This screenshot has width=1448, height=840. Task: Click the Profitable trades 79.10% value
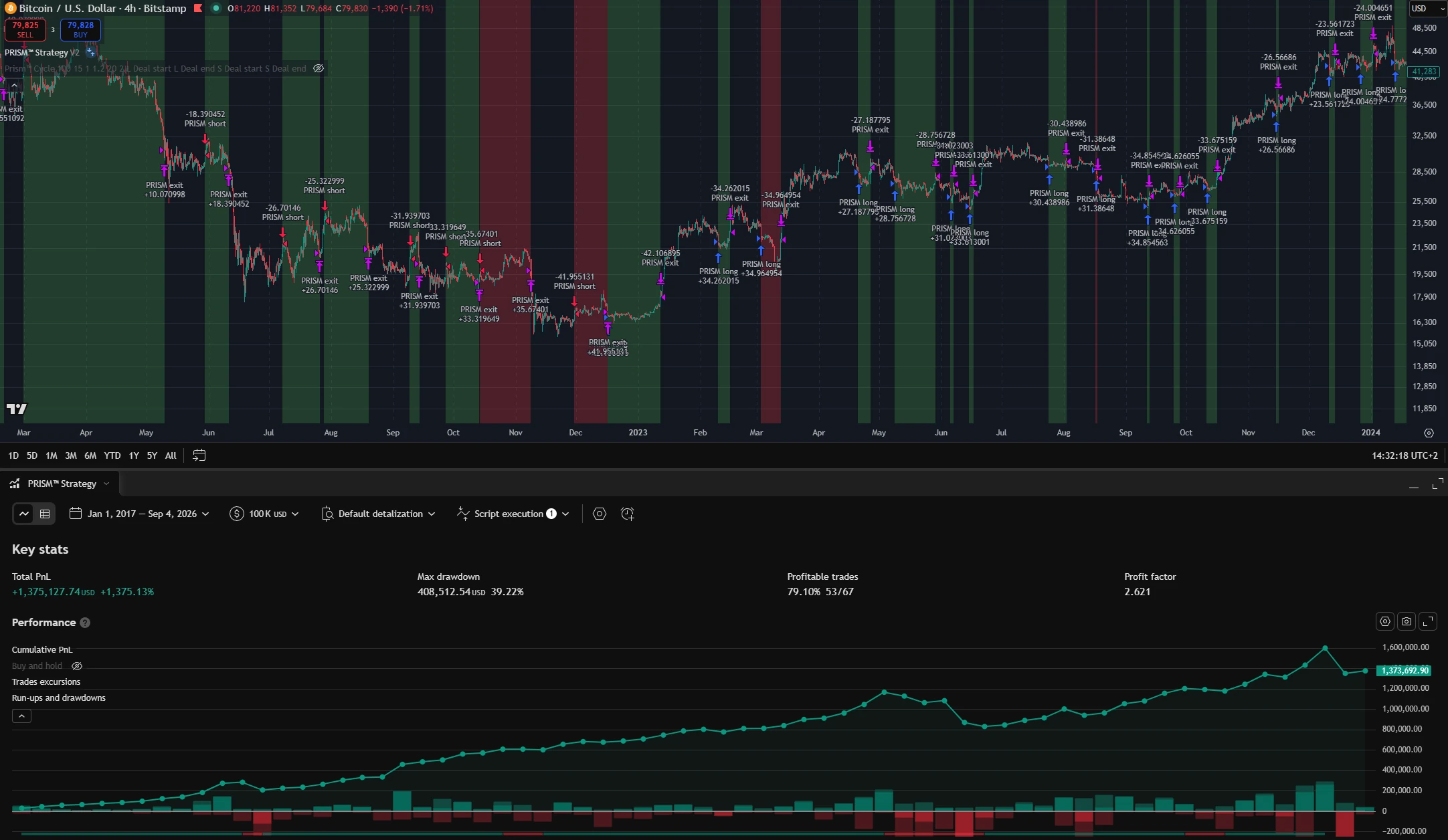[803, 592]
